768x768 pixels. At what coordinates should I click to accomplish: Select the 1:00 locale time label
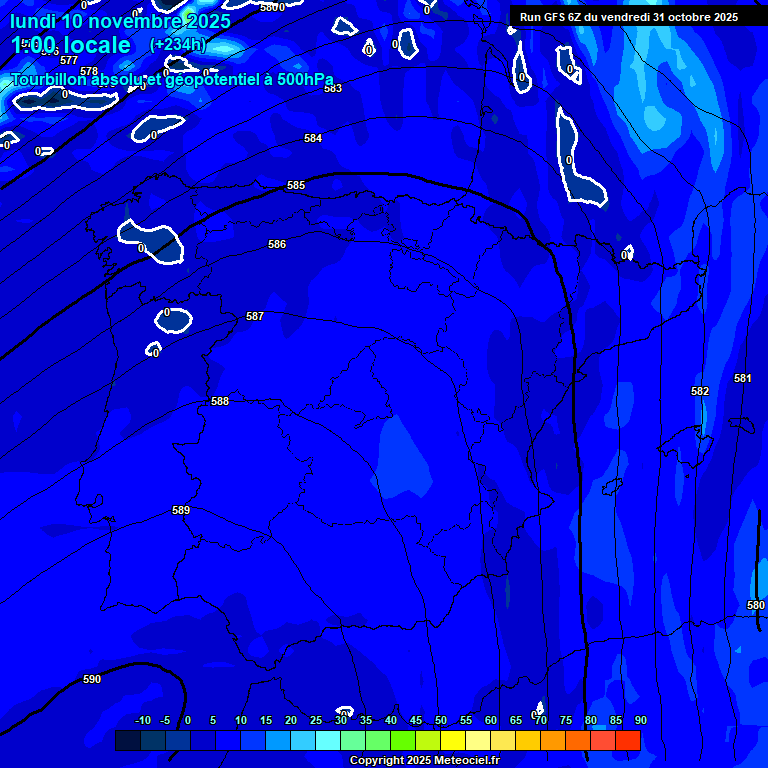click(71, 45)
